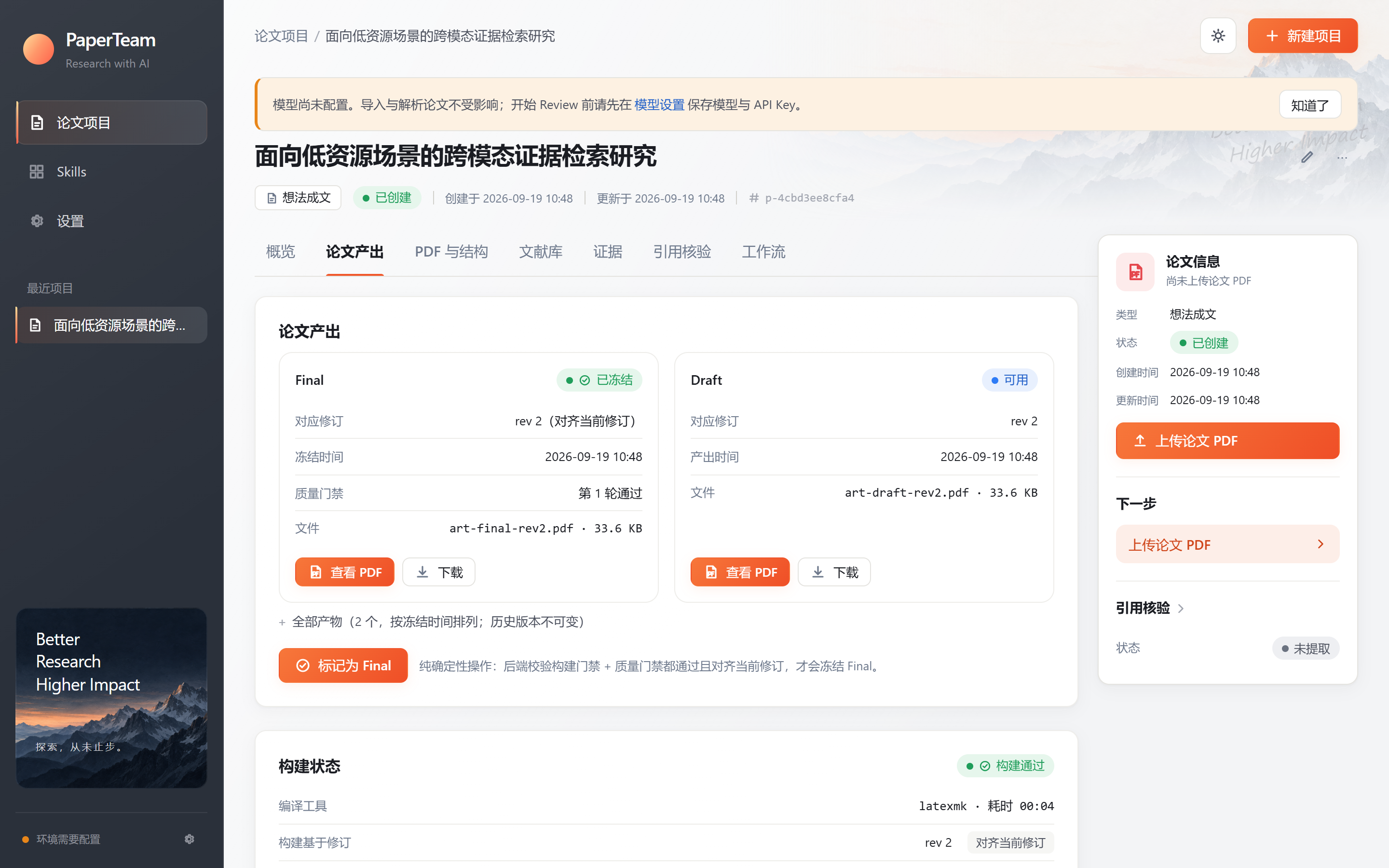Image resolution: width=1389 pixels, height=868 pixels.
Task: Switch to the 证据 tab
Action: tap(607, 251)
